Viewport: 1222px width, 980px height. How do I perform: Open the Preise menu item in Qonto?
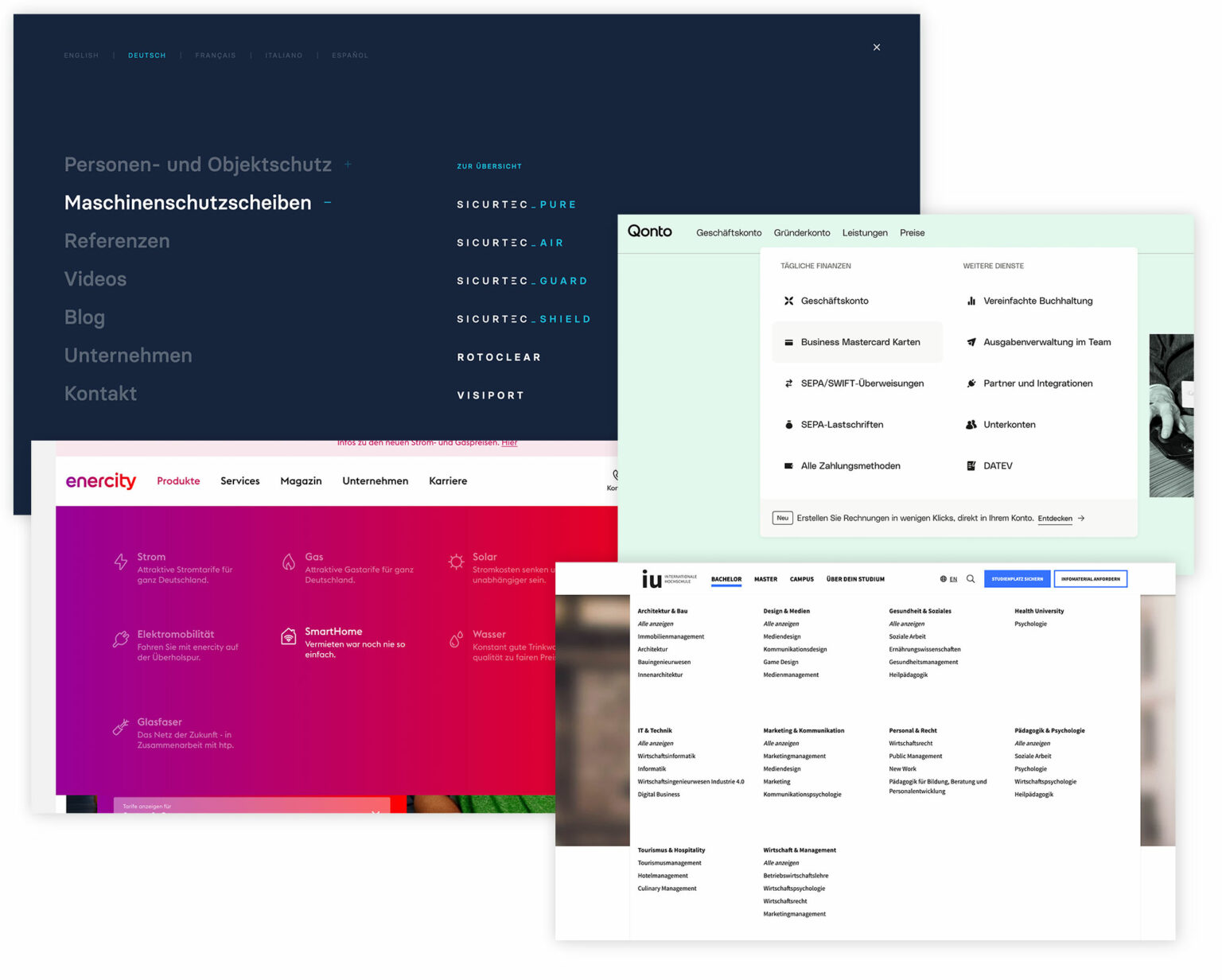(x=912, y=232)
